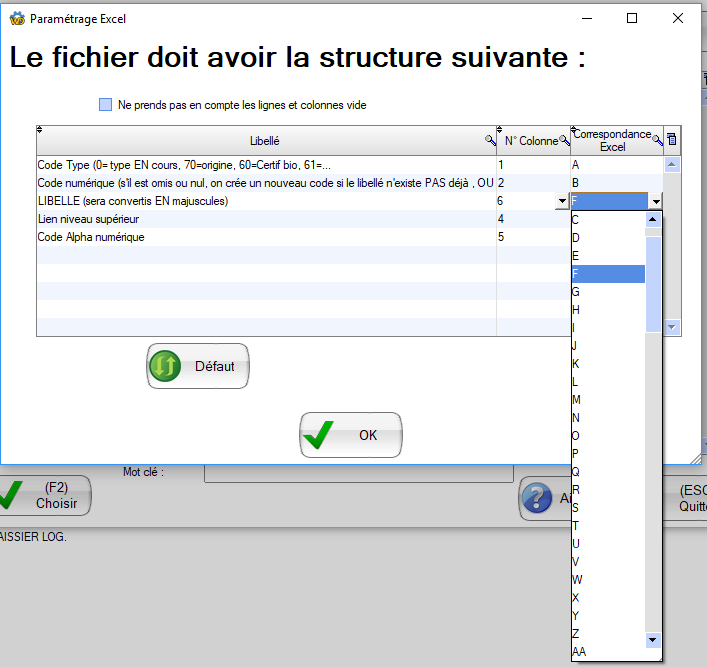This screenshot has height=667, width=707.
Task: Click the green arrows icon on Défaut button
Action: click(166, 367)
